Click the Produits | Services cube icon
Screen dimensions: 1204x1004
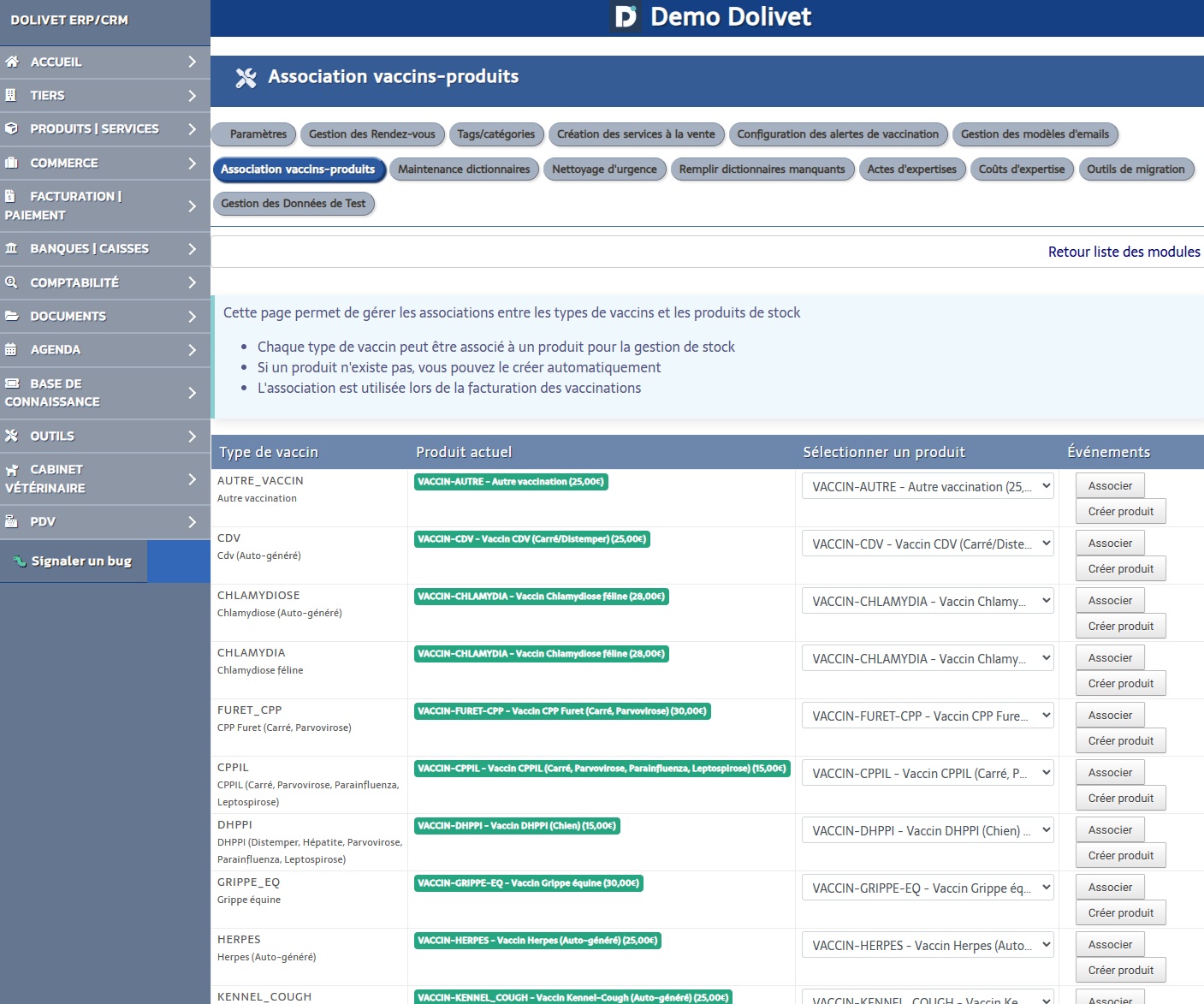12,128
